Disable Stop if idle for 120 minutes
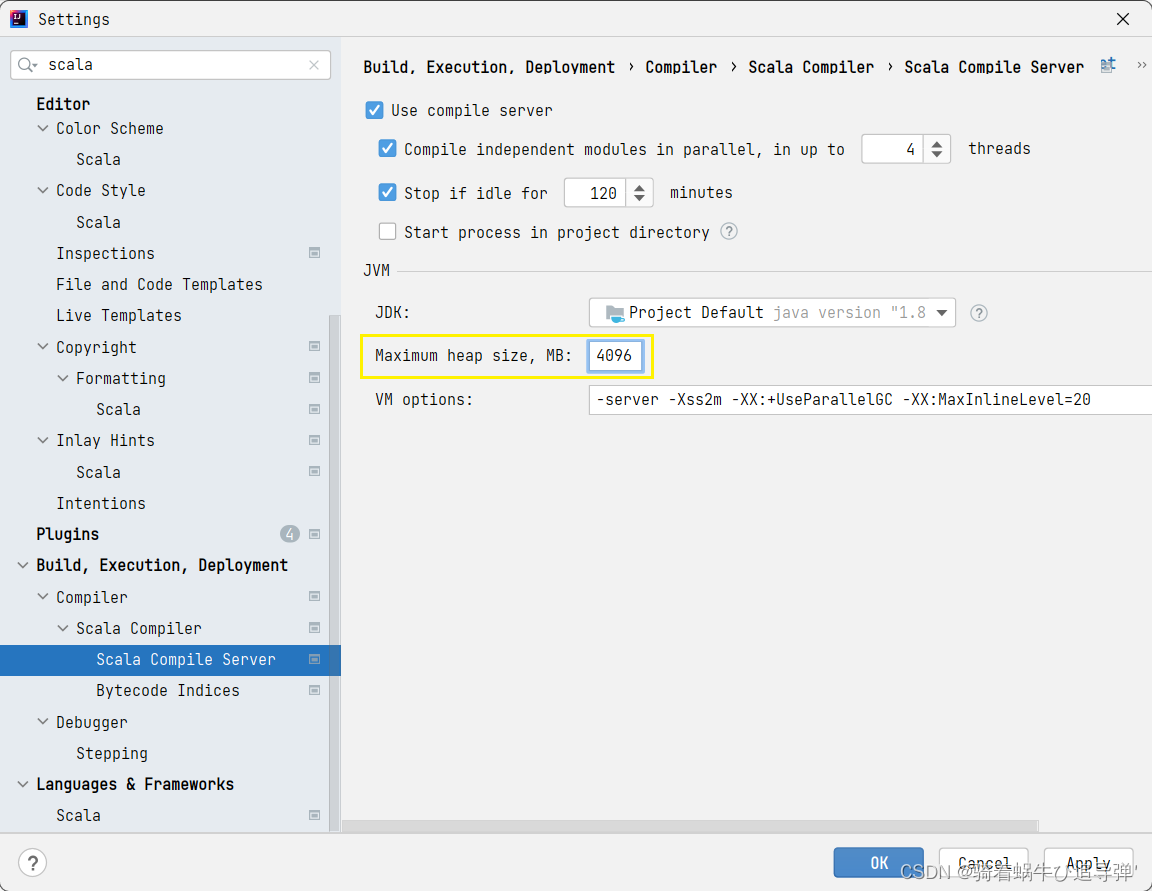The width and height of the screenshot is (1152, 891). point(387,192)
